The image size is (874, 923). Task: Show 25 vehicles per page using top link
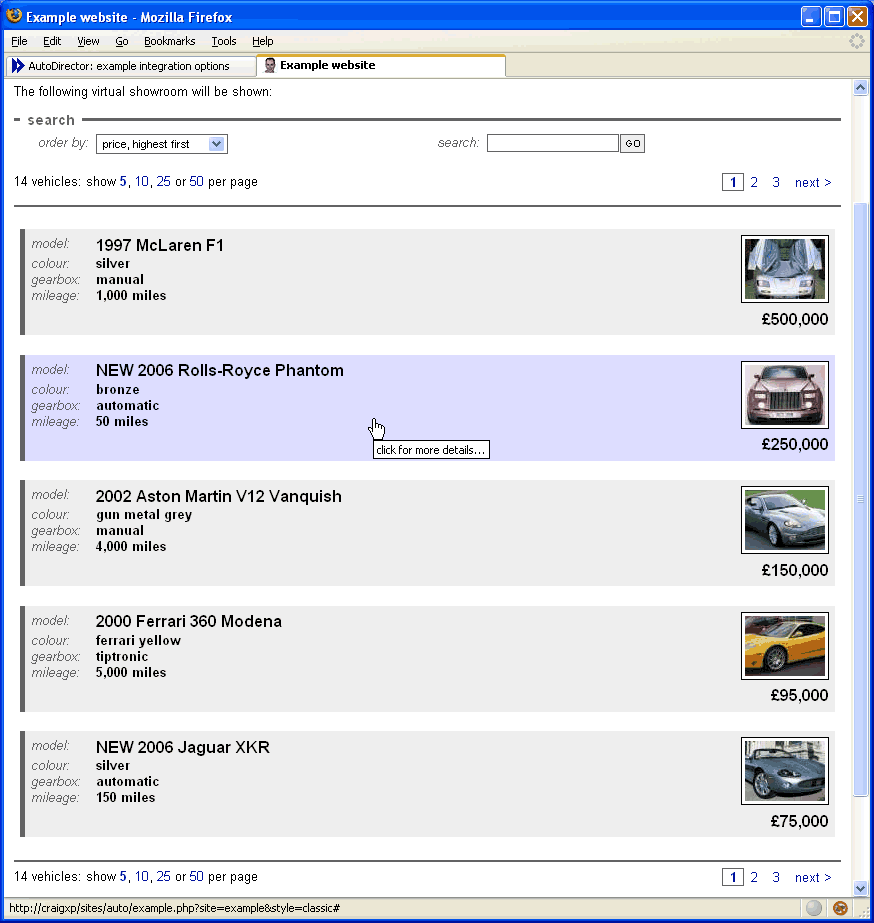click(164, 181)
